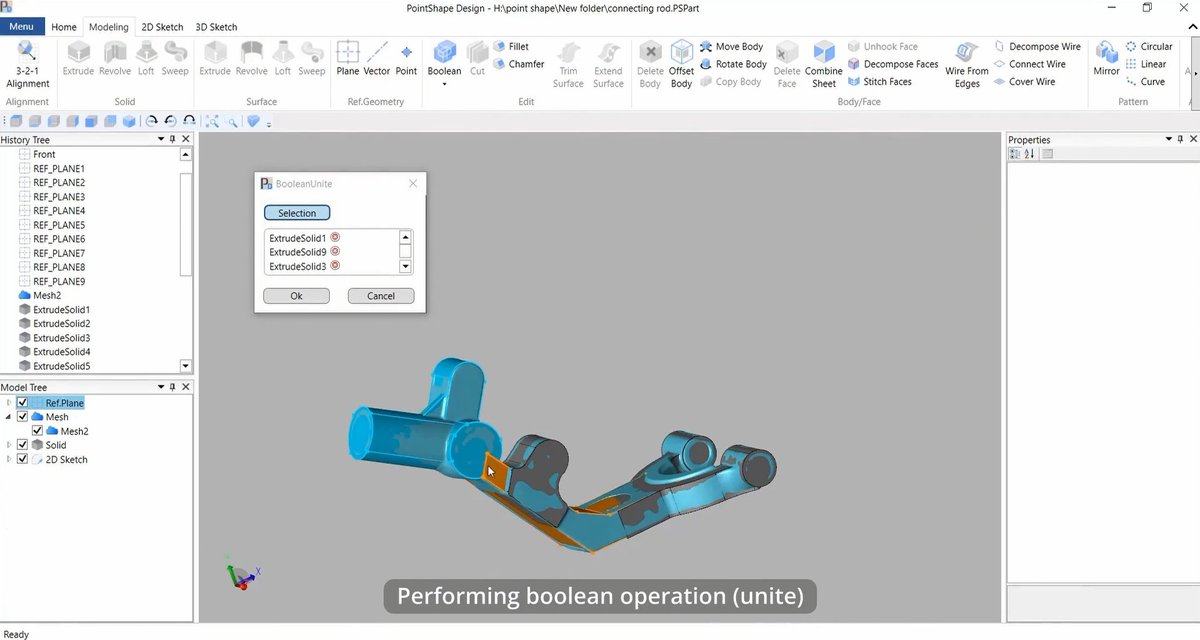
Task: Click the magnifier zoom icon in view toolbar
Action: pos(232,121)
